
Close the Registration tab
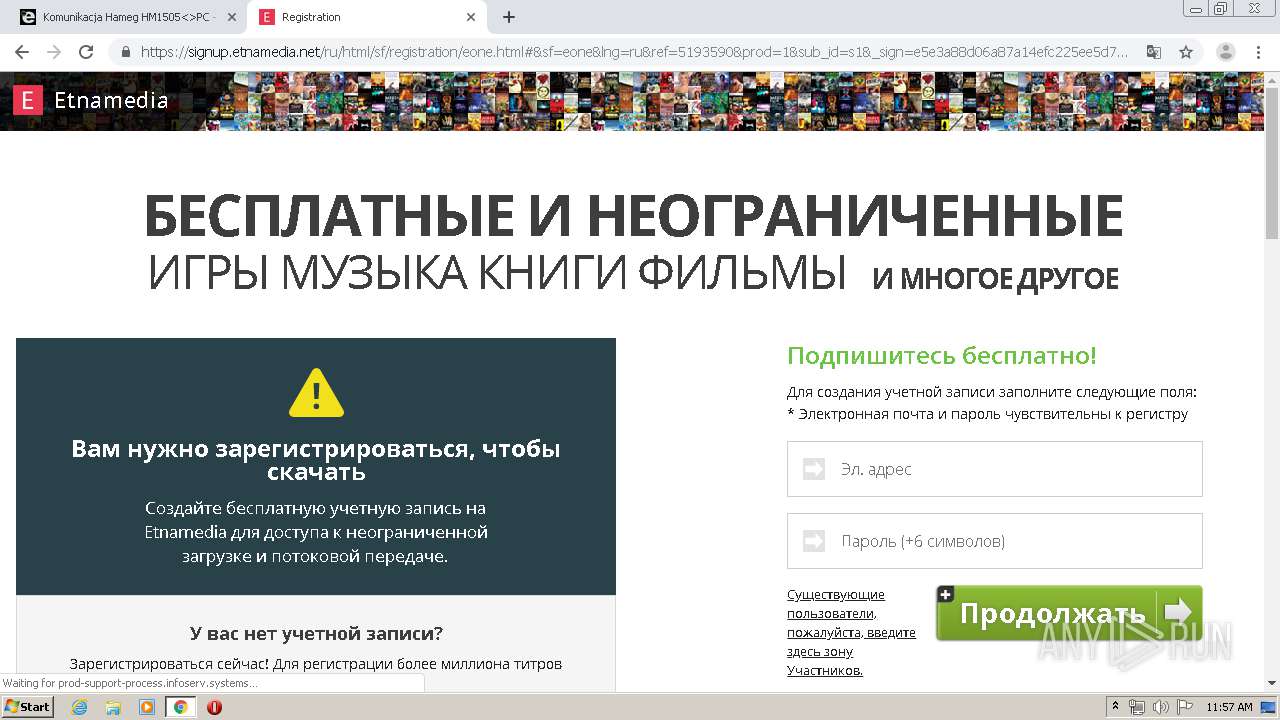point(472,17)
